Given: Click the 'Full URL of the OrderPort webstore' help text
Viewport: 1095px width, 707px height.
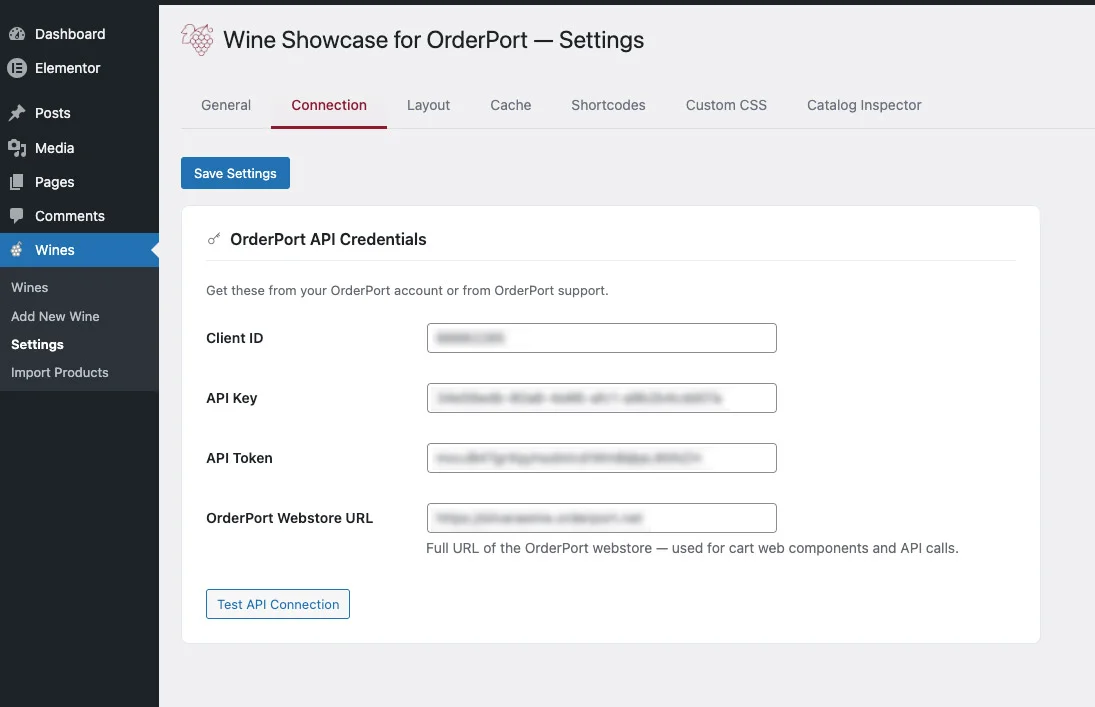Looking at the screenshot, I should (692, 548).
